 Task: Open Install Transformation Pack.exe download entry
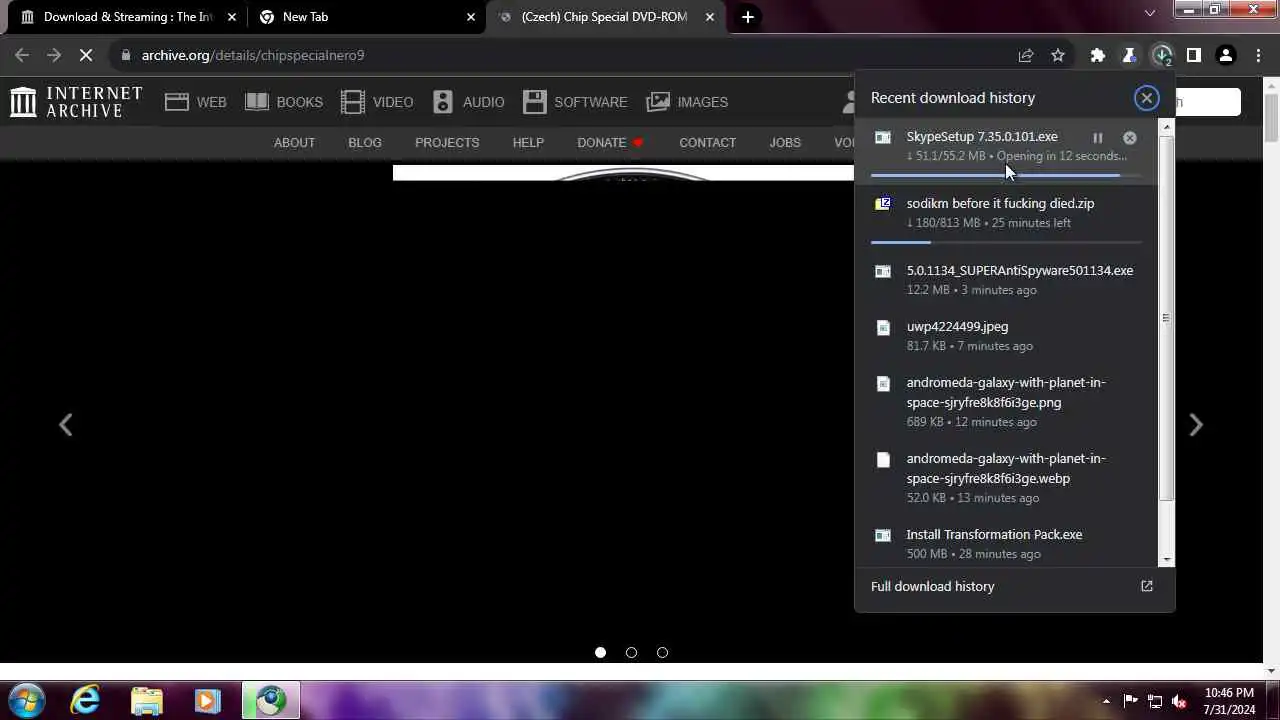[1006, 543]
